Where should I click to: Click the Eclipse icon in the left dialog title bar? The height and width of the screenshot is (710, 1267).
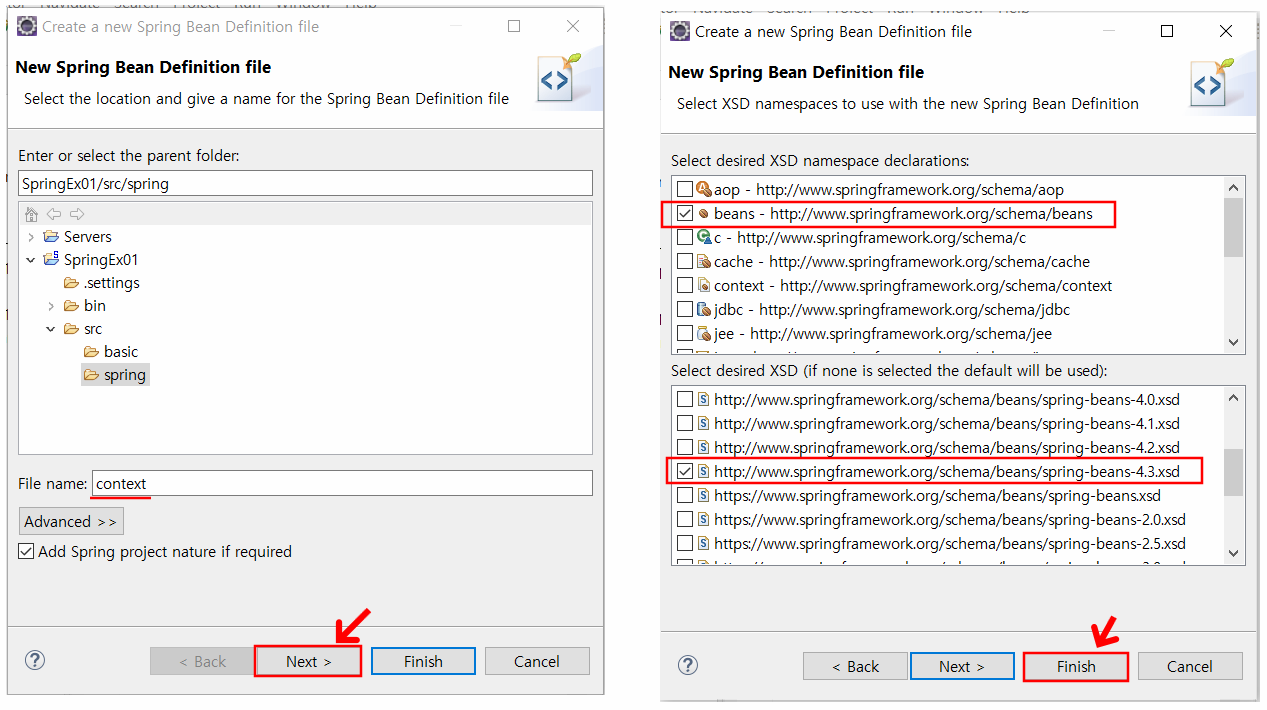click(27, 26)
